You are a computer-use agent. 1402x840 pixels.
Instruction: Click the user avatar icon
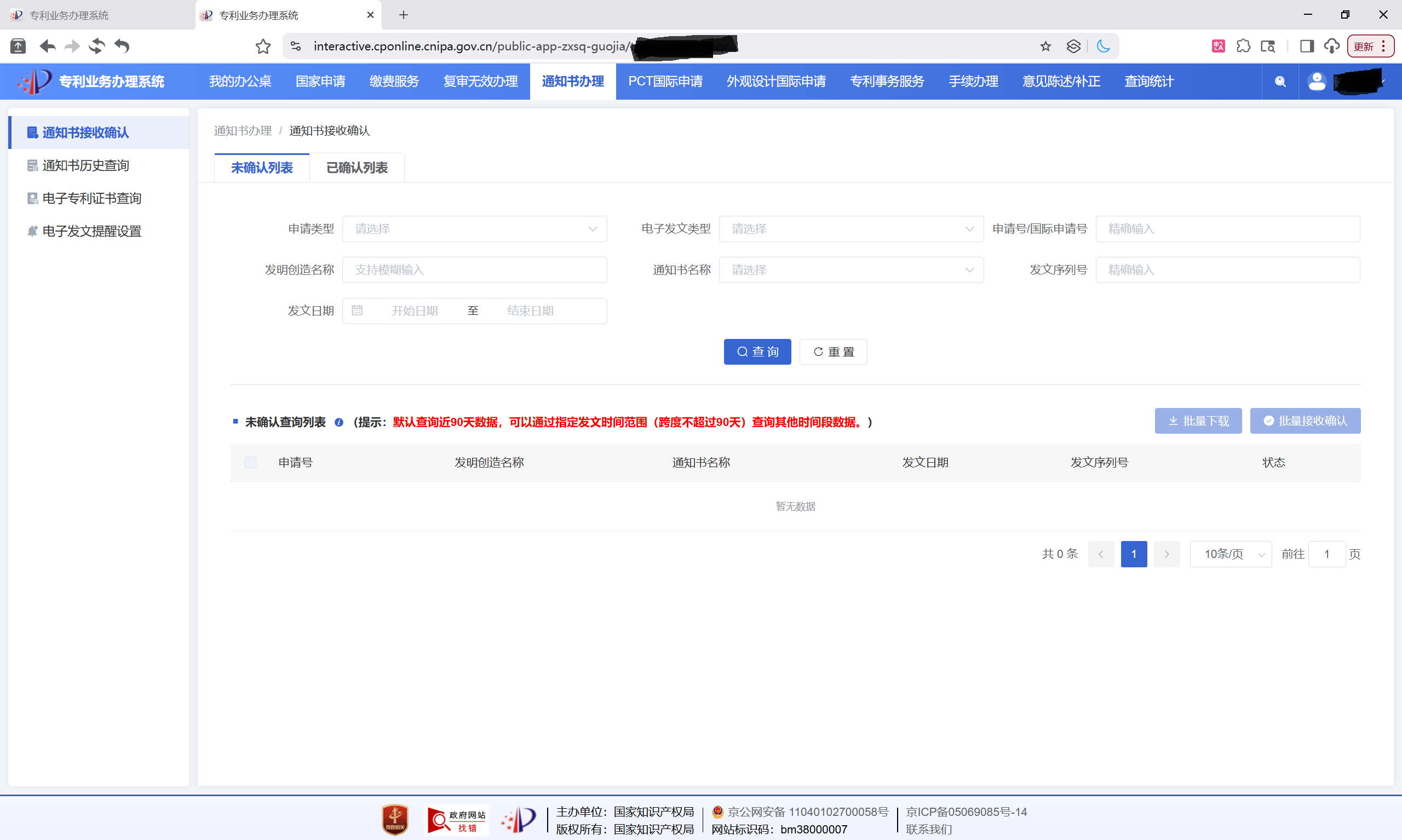coord(1317,82)
